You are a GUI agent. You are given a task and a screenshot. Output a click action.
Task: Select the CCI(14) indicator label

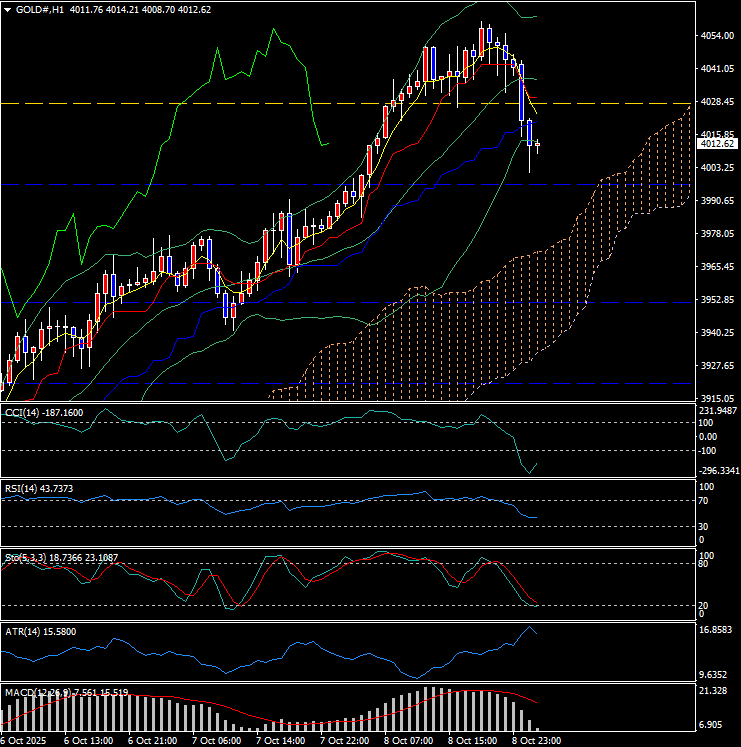point(26,412)
